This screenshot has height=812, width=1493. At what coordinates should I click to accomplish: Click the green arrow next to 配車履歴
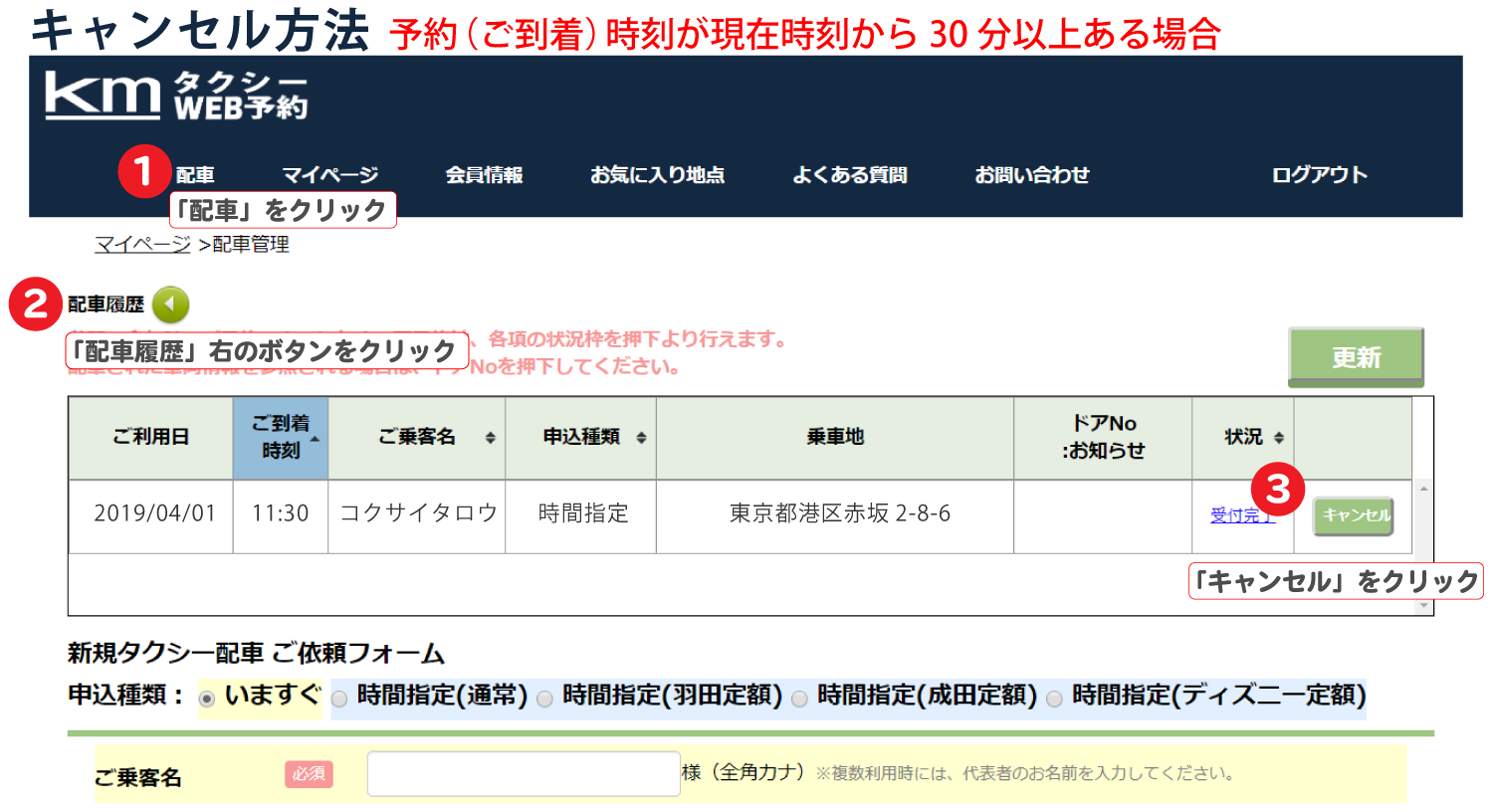coord(171,304)
